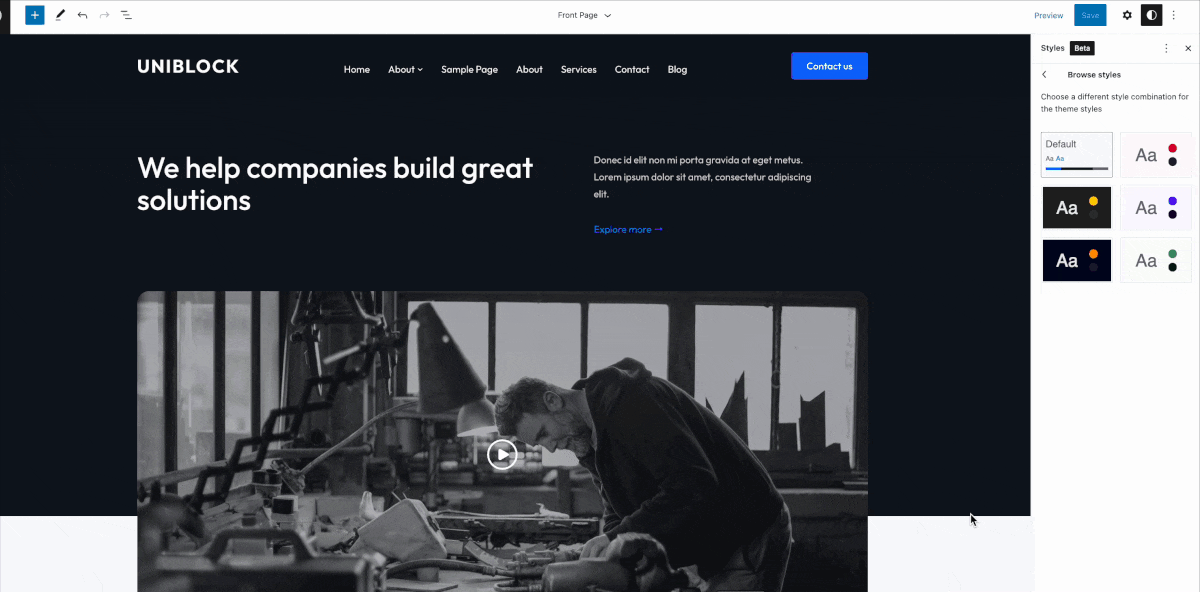Open the block inserter plus button
1200x592 pixels.
point(35,15)
